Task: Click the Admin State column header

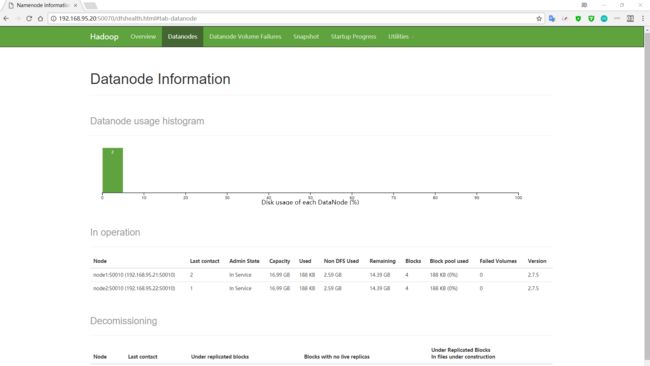Action: [244, 261]
